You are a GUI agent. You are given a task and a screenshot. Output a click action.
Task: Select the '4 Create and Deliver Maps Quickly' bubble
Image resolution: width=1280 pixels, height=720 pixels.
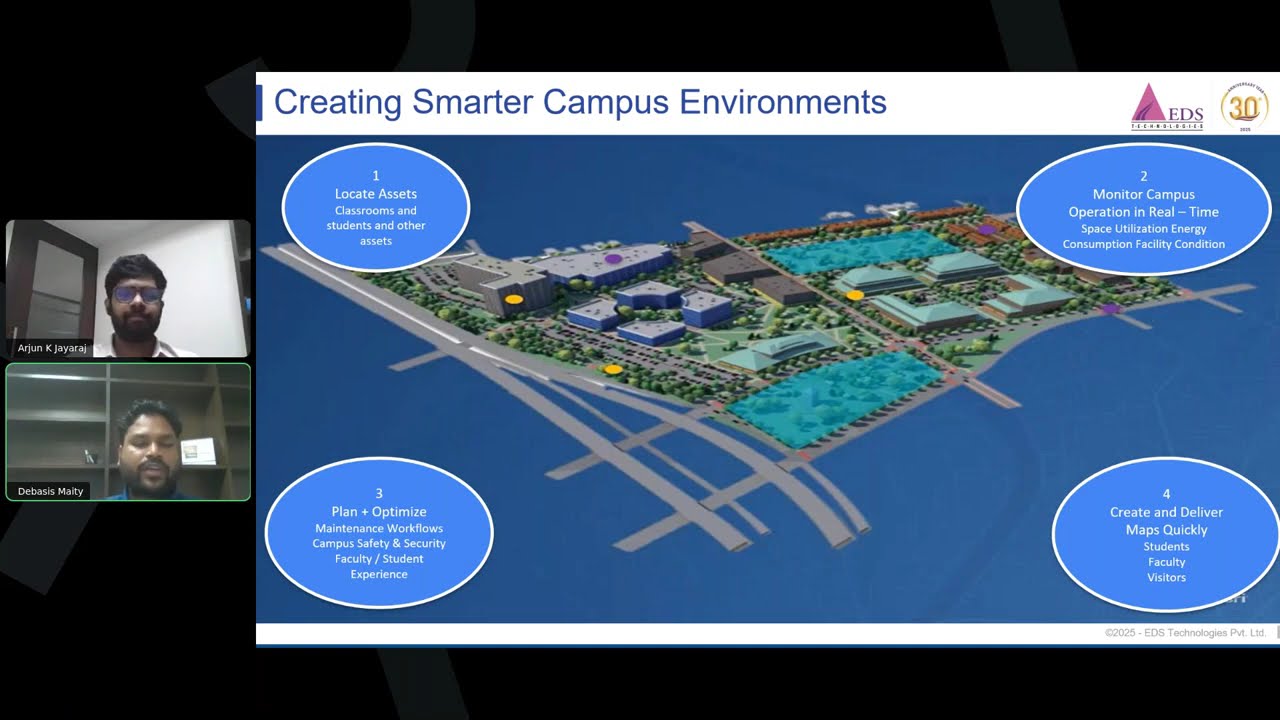point(1166,535)
